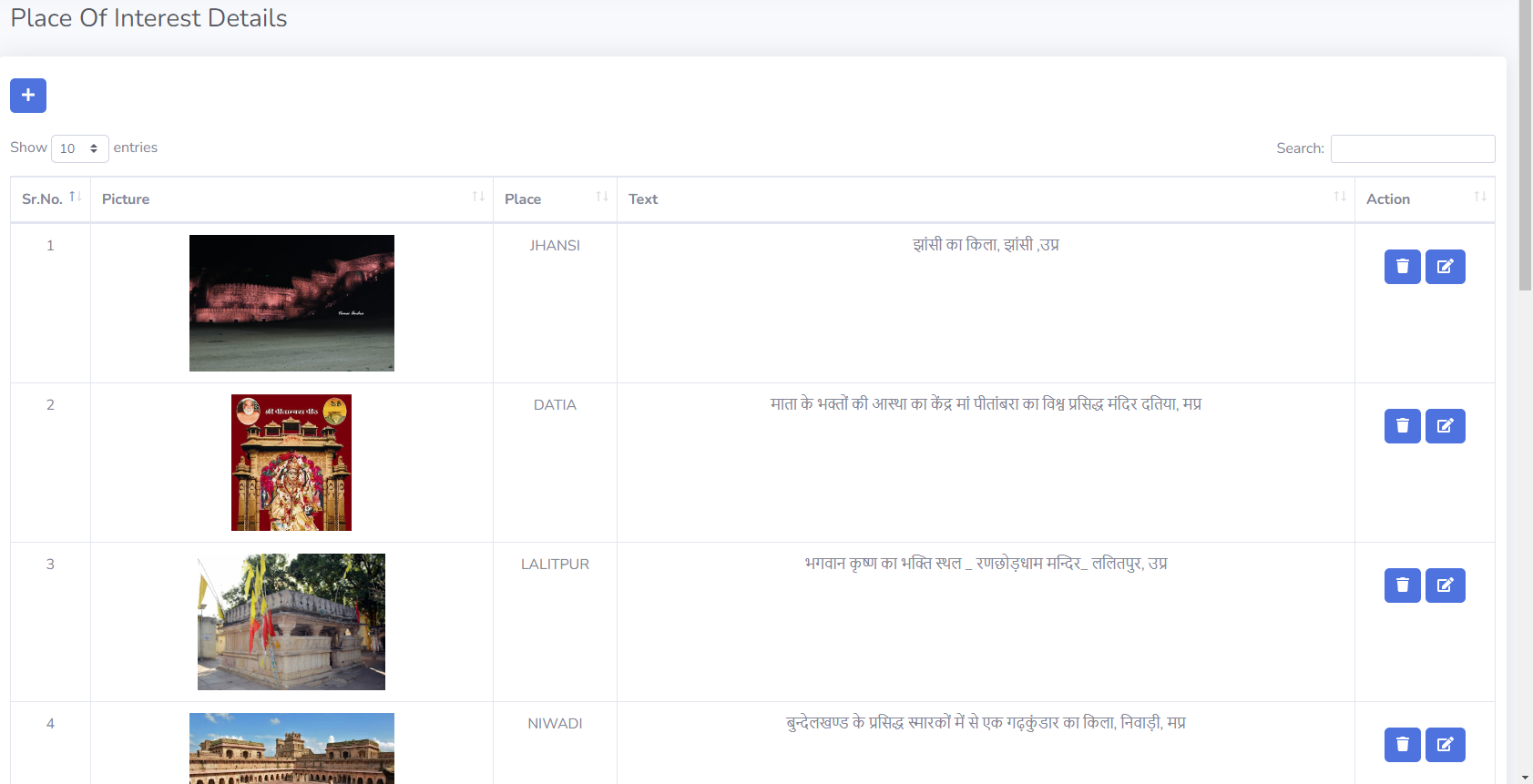The width and height of the screenshot is (1533, 784).
Task: Sort table by Place column
Action: point(555,199)
